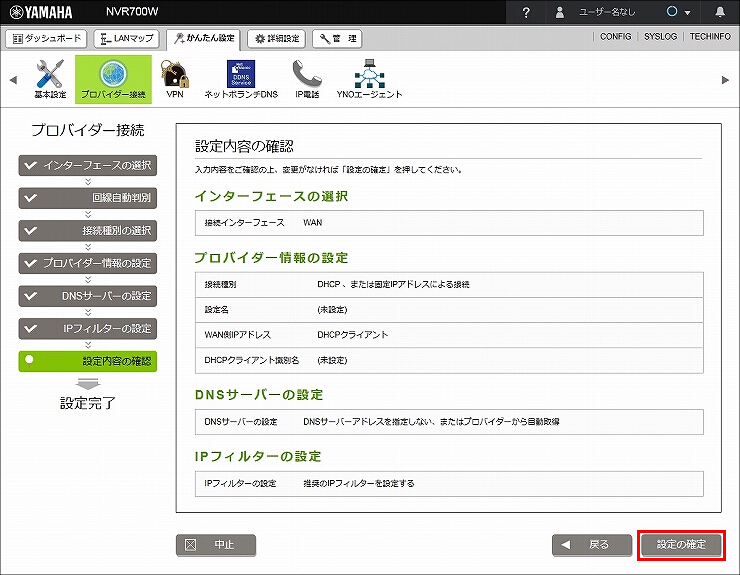Screen dimensions: 740x575
Task: Go to 回線自動判別 wizard step
Action: tap(88, 198)
